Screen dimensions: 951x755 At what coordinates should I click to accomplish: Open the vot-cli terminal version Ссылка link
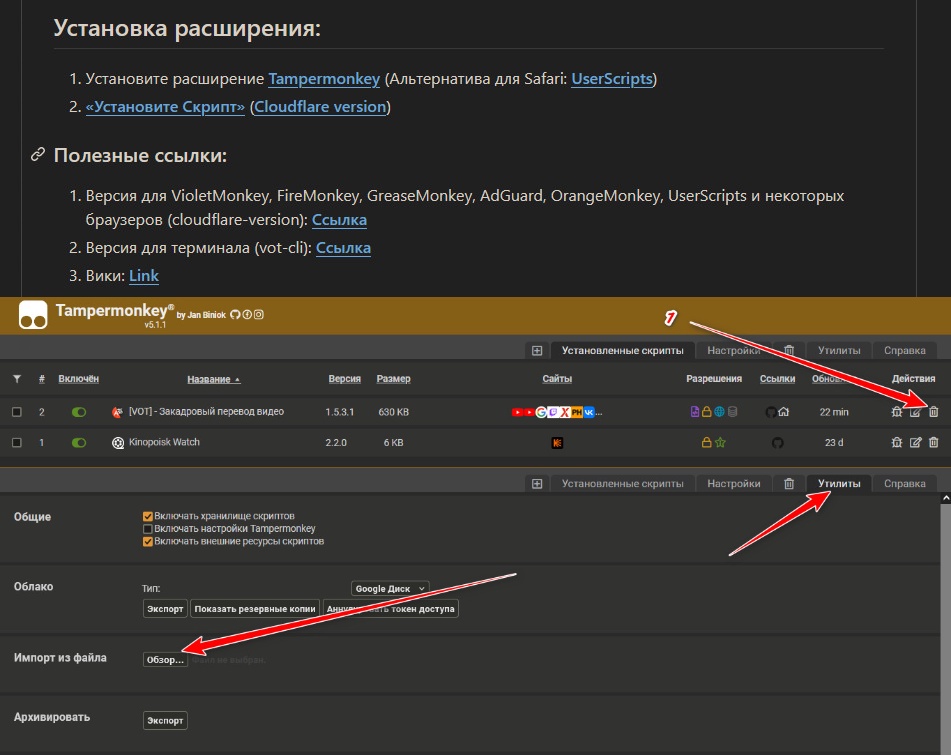point(343,248)
